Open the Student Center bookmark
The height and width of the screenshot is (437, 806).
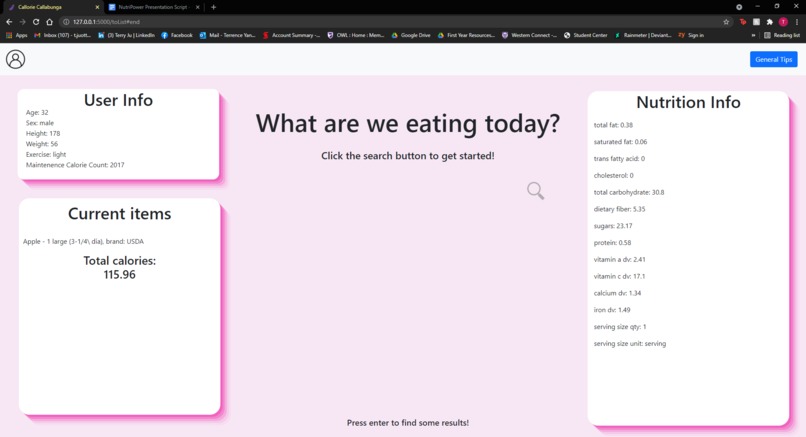point(585,35)
